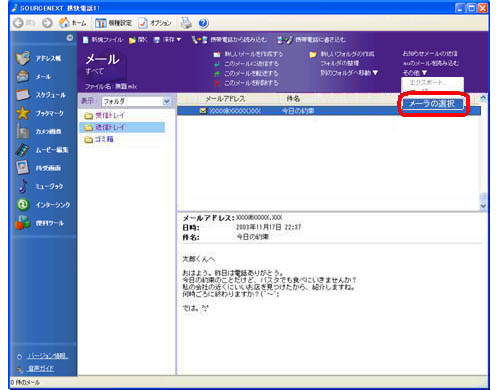Click 携帯電話から読み込む import from phone
The height and width of the screenshot is (390, 500).
click(x=229, y=40)
